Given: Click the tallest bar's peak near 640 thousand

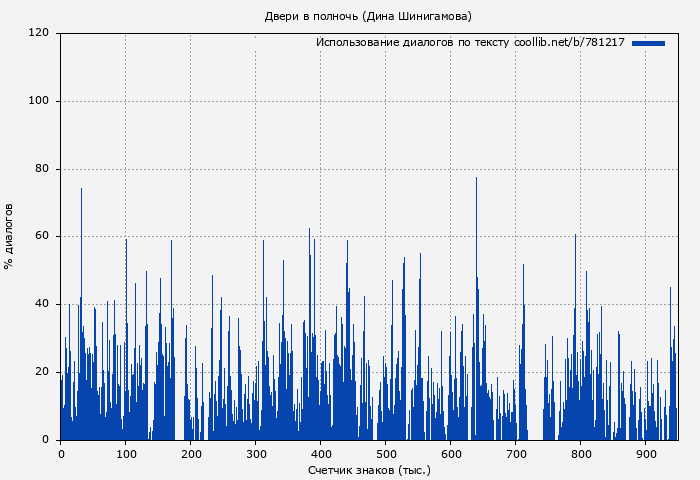Looking at the screenshot, I should [476, 179].
